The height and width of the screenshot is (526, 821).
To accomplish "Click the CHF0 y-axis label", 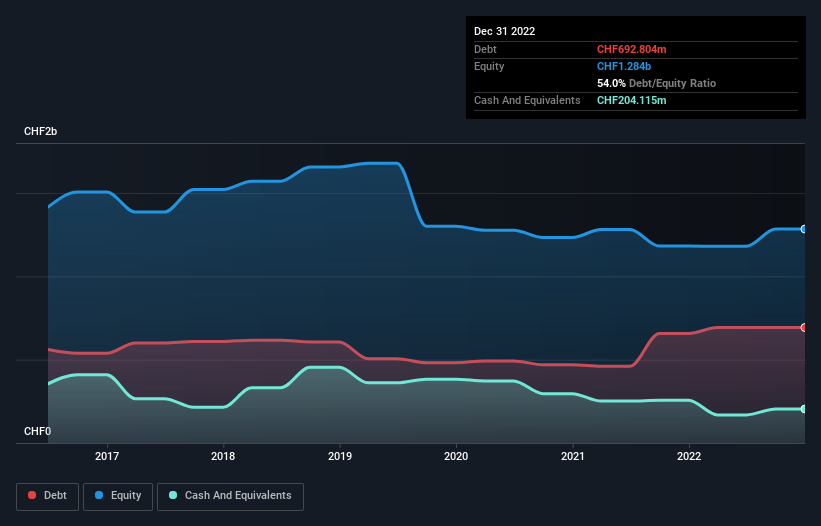I will (38, 431).
